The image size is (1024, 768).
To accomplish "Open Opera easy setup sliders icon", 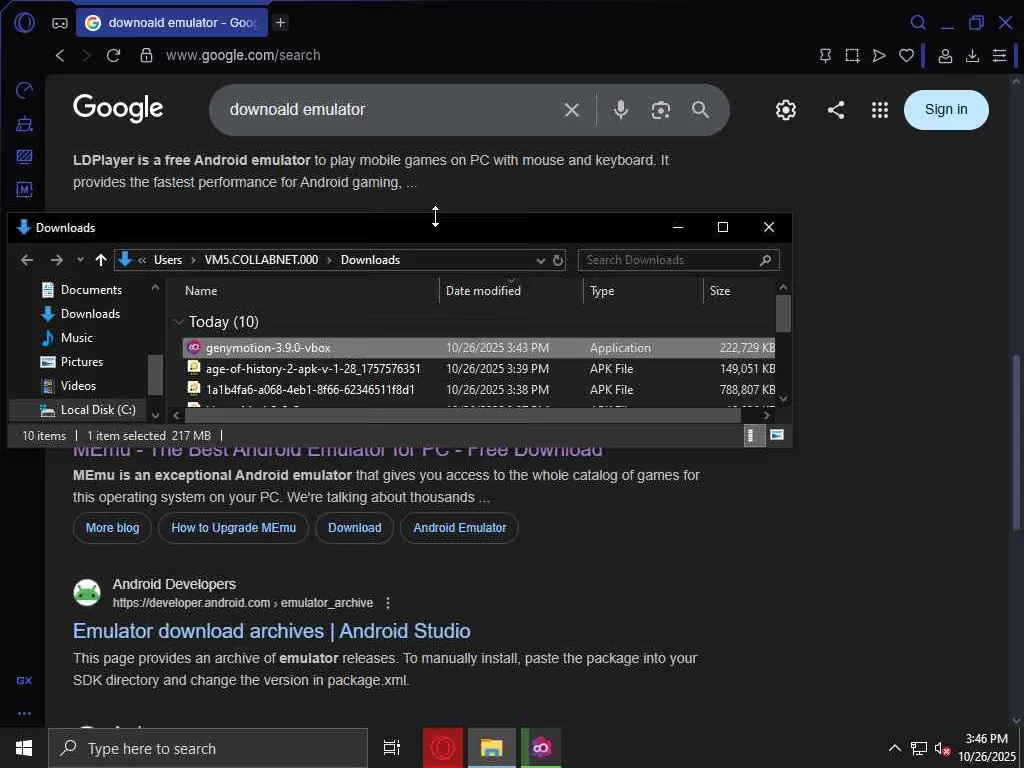I will click(999, 56).
